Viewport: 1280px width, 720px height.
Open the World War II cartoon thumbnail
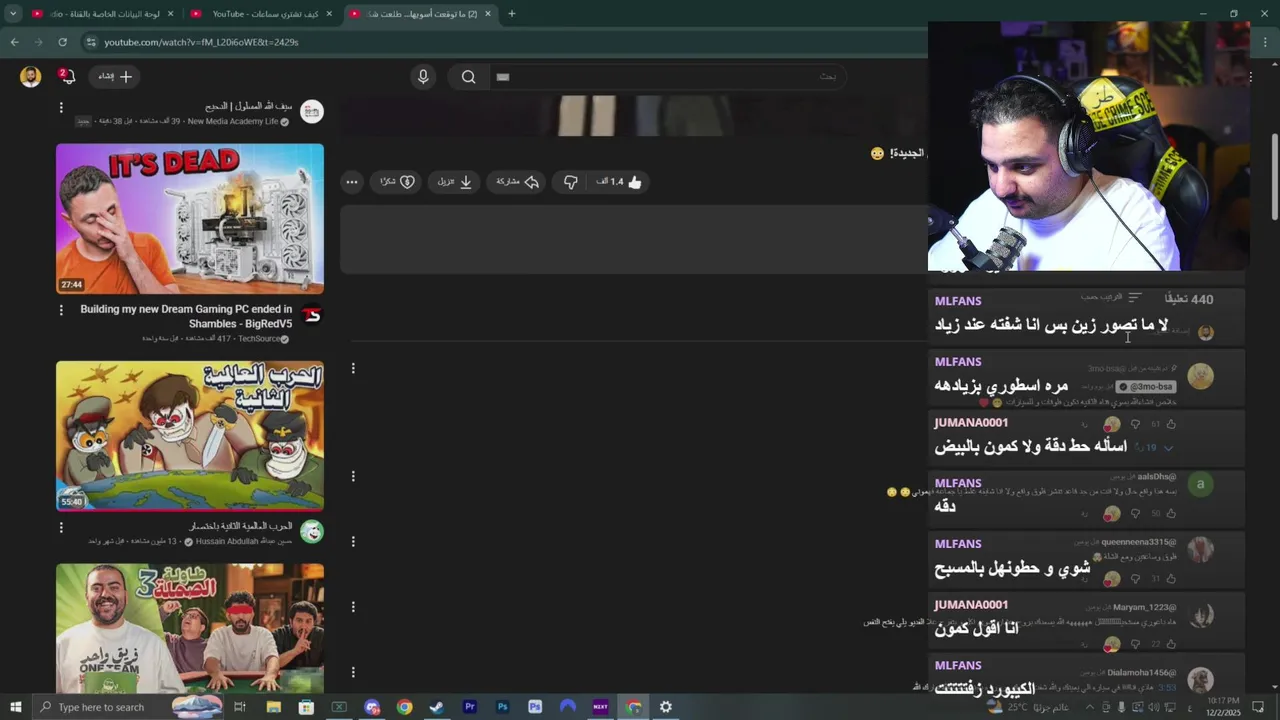pos(190,436)
